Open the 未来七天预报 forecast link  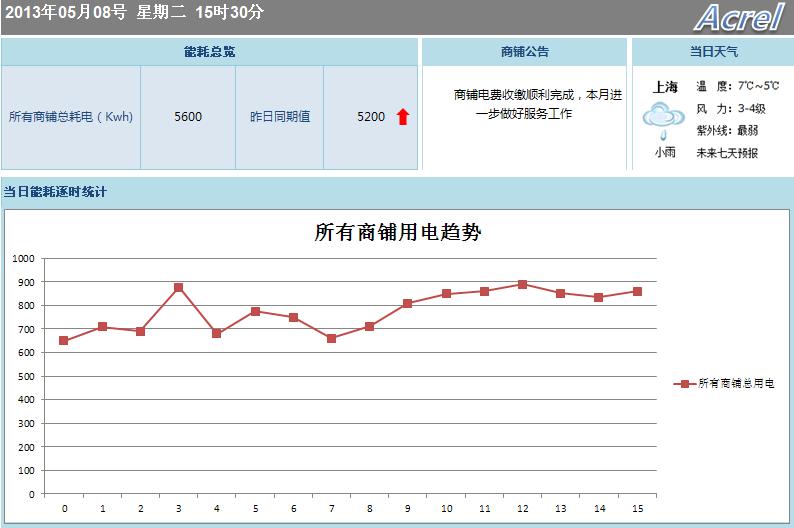(x=727, y=153)
